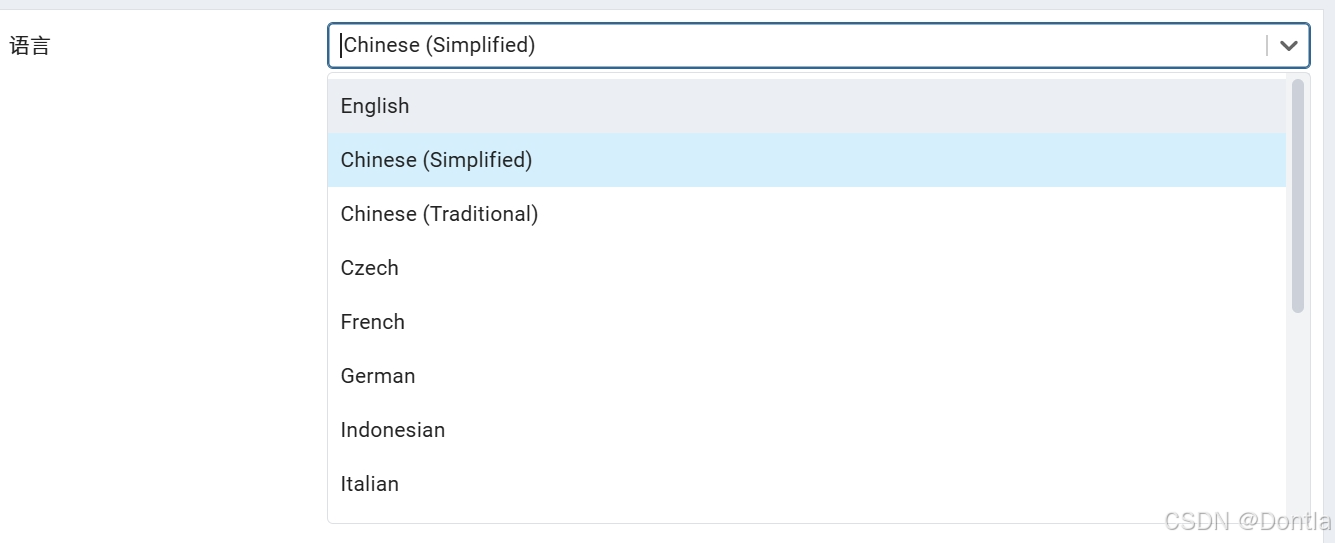The image size is (1335, 543).
Task: Select the Indonesian language option
Action: pyautogui.click(x=392, y=430)
